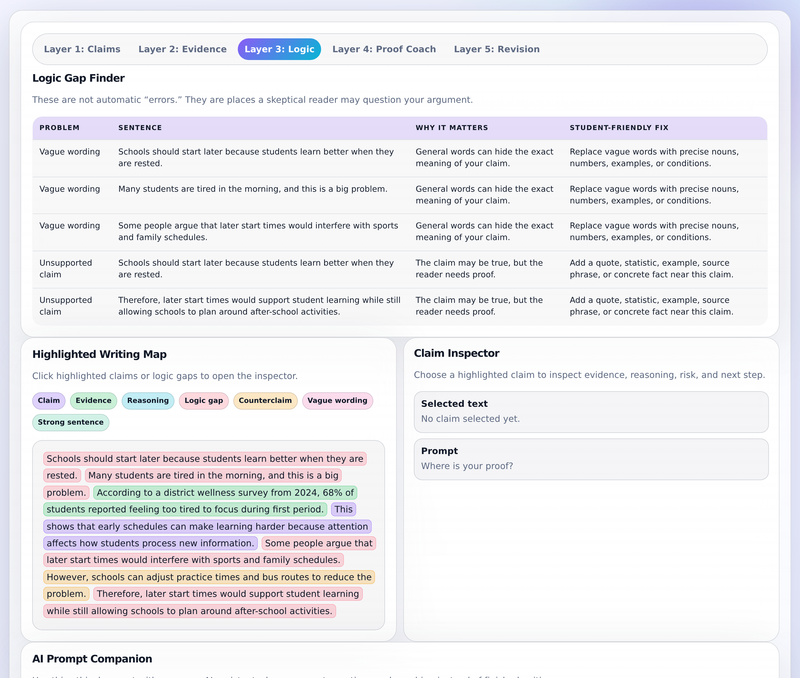Screen dimensions: 800x678
Task: Click the Selected text box in Claim Inspector
Action: [x=591, y=412]
